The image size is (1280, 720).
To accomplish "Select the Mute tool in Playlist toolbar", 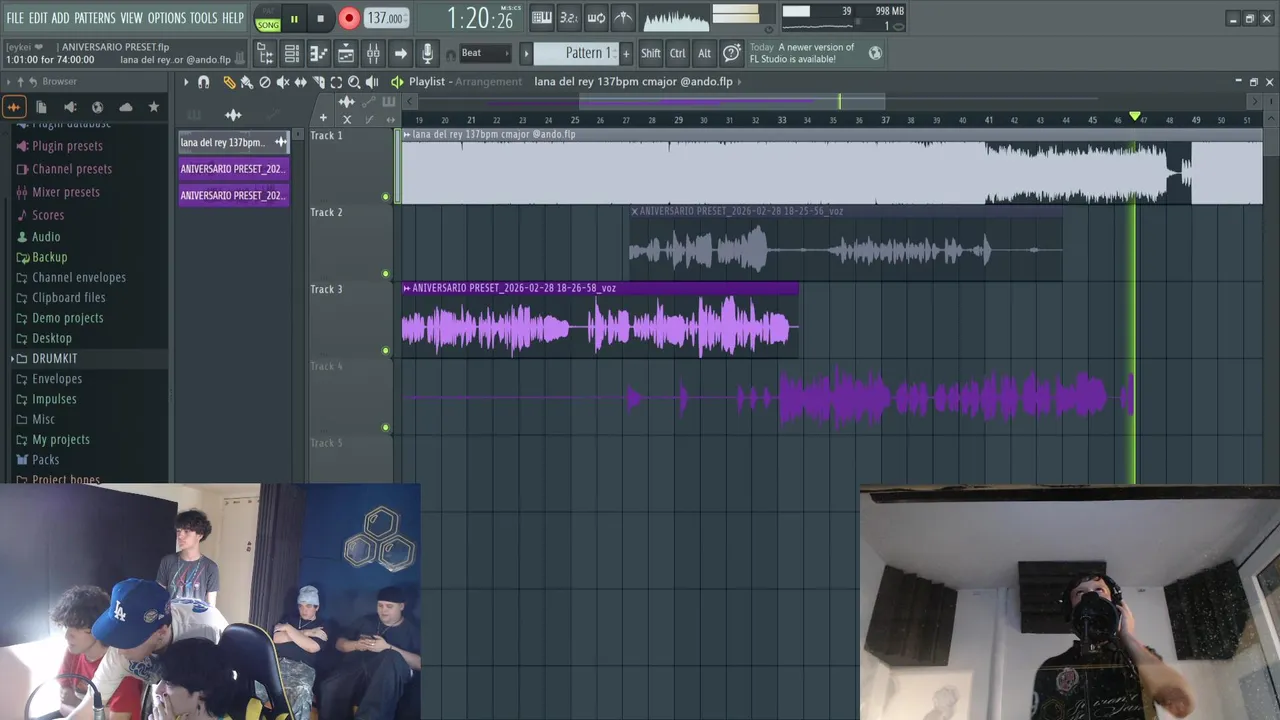I will [283, 82].
